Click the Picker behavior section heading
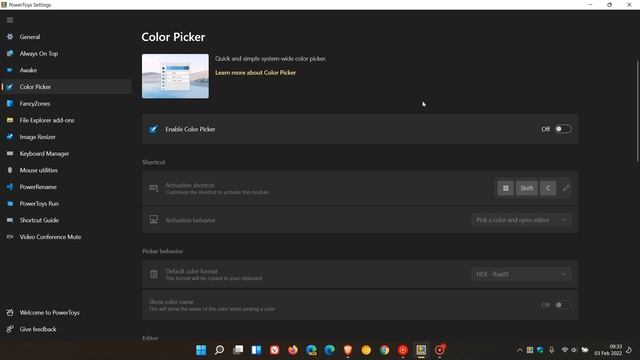Image resolution: width=640 pixels, height=360 pixels. 162,251
